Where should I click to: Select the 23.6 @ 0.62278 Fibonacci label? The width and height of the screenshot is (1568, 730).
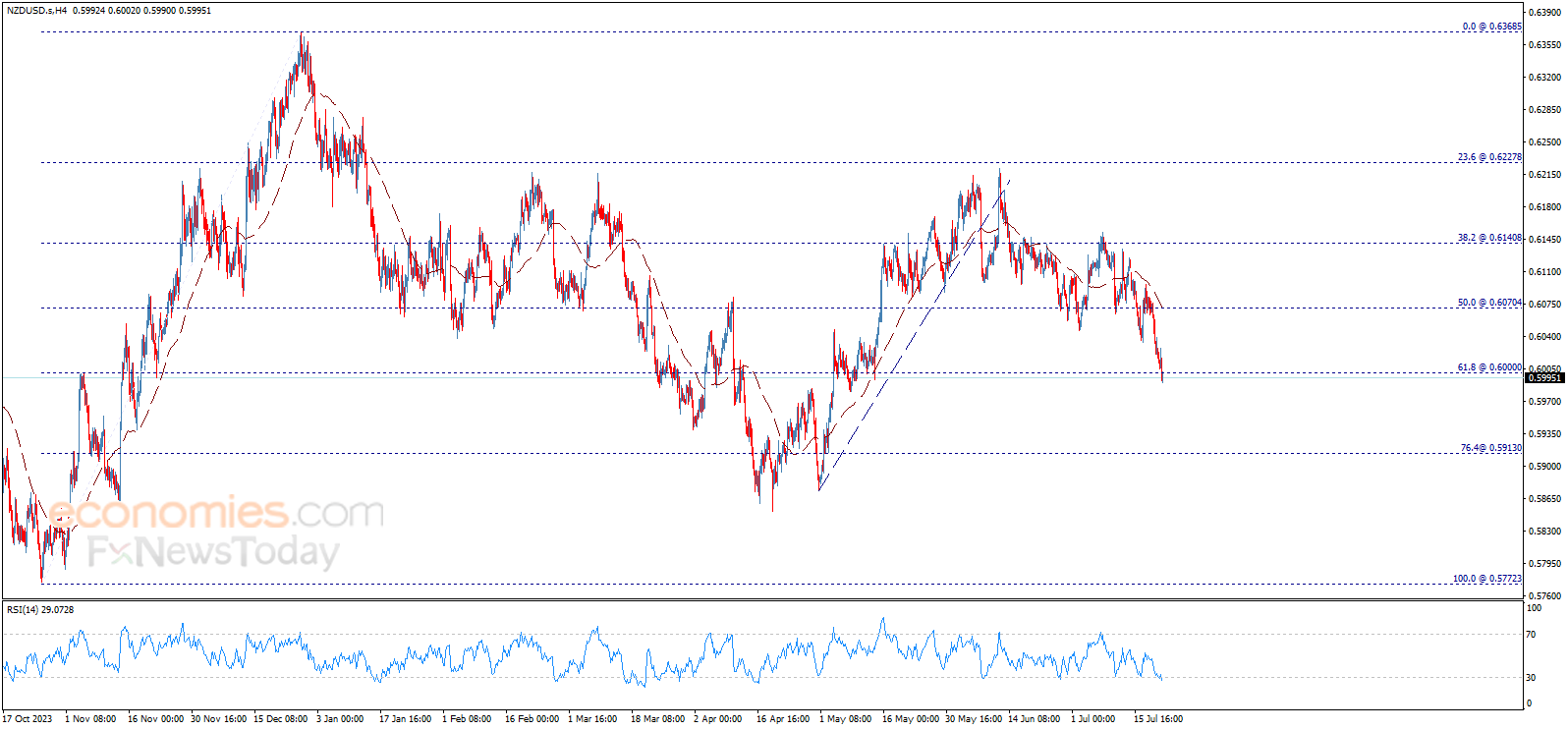pyautogui.click(x=1489, y=157)
